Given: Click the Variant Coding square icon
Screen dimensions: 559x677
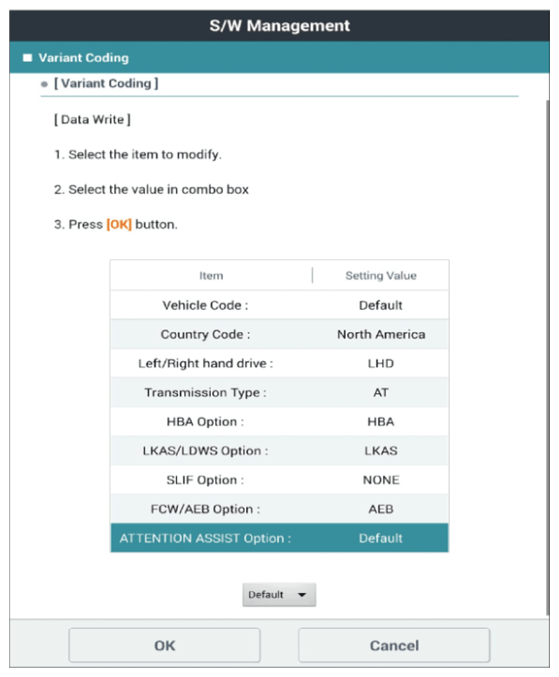Looking at the screenshot, I should pos(28,57).
